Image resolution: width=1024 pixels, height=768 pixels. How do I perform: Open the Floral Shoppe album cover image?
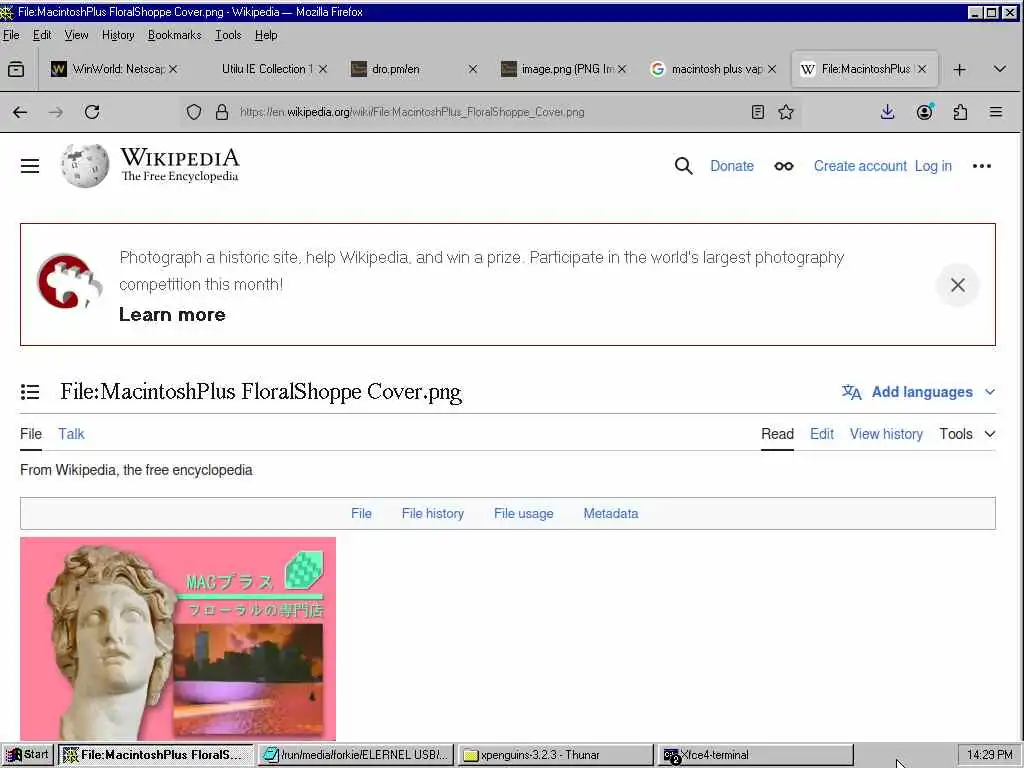pos(178,639)
